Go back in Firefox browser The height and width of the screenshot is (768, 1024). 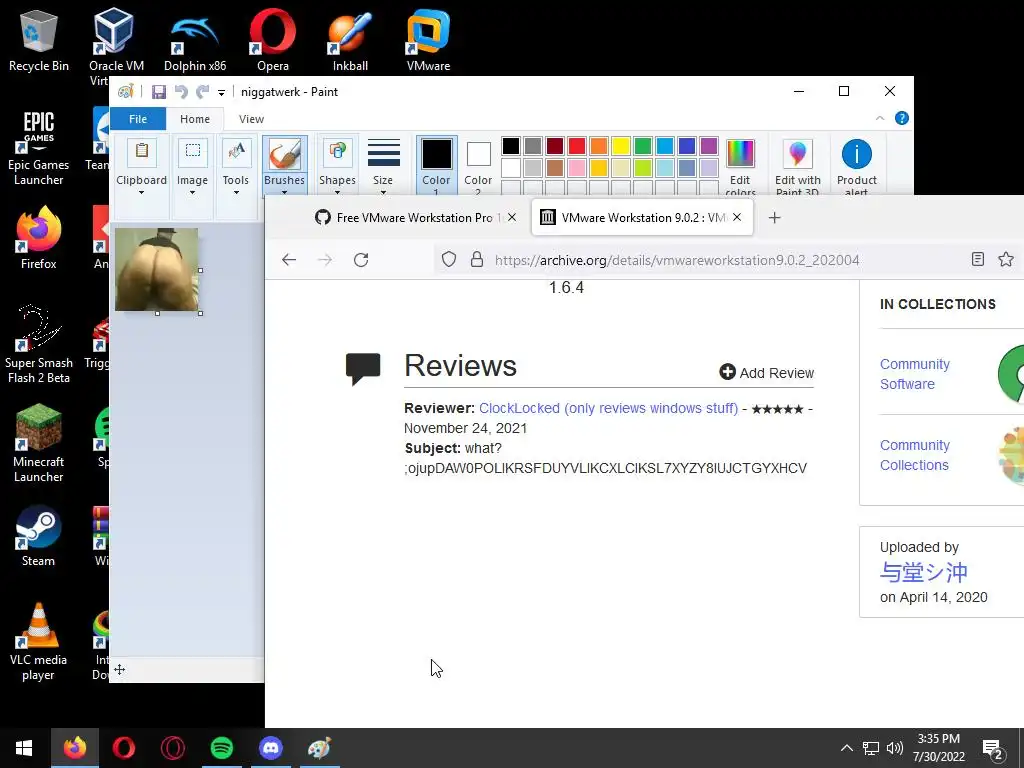289,260
